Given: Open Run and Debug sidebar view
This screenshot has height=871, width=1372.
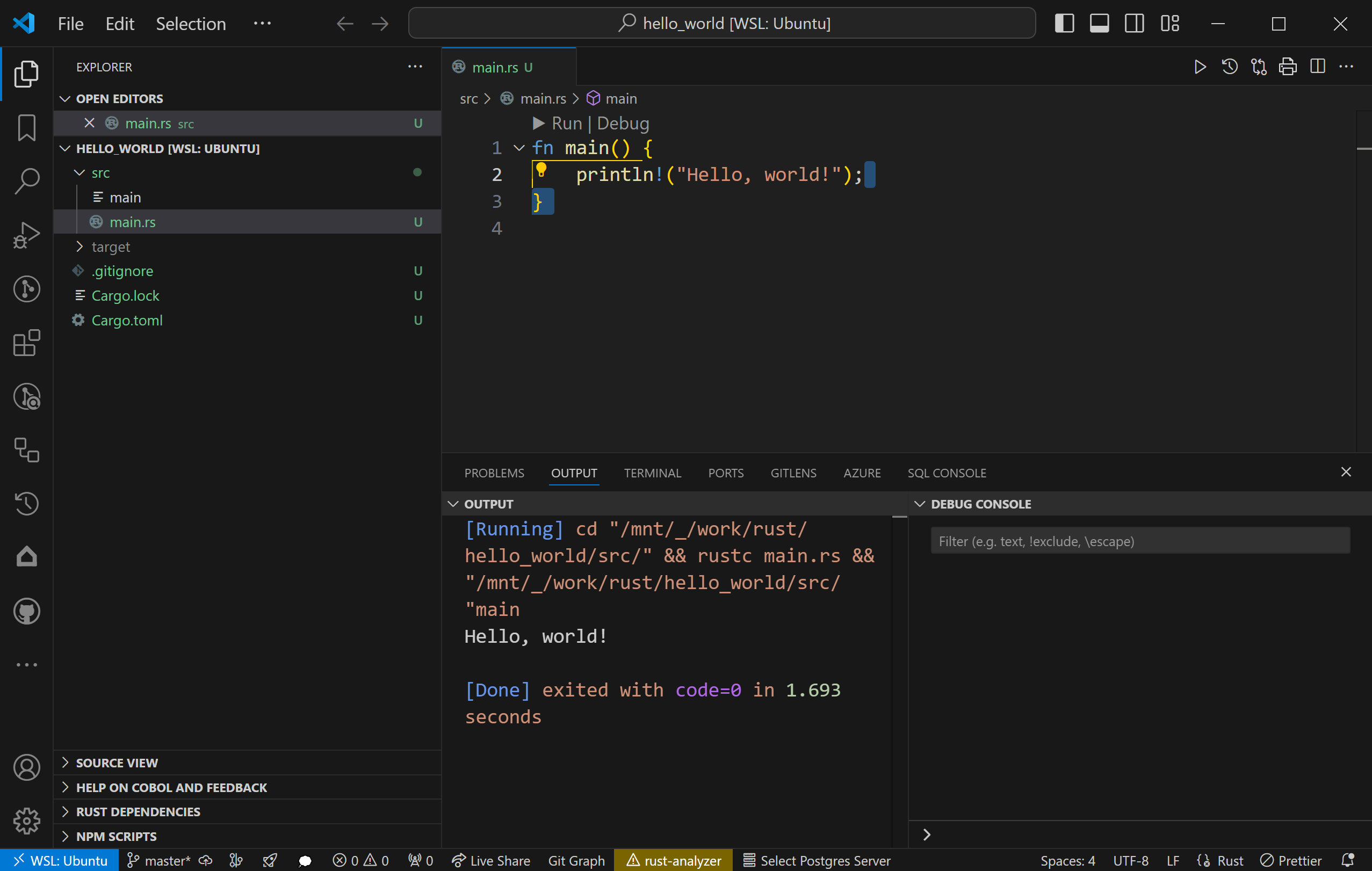Looking at the screenshot, I should click(26, 235).
